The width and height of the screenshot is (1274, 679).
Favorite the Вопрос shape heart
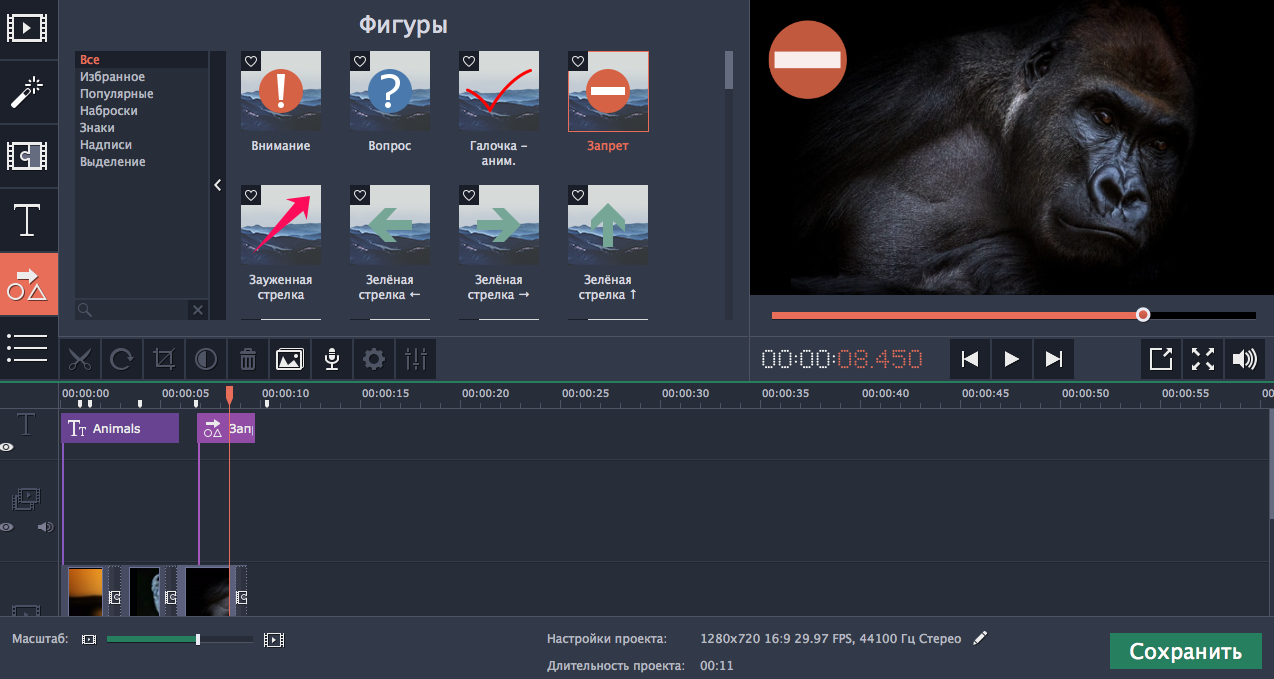point(359,61)
